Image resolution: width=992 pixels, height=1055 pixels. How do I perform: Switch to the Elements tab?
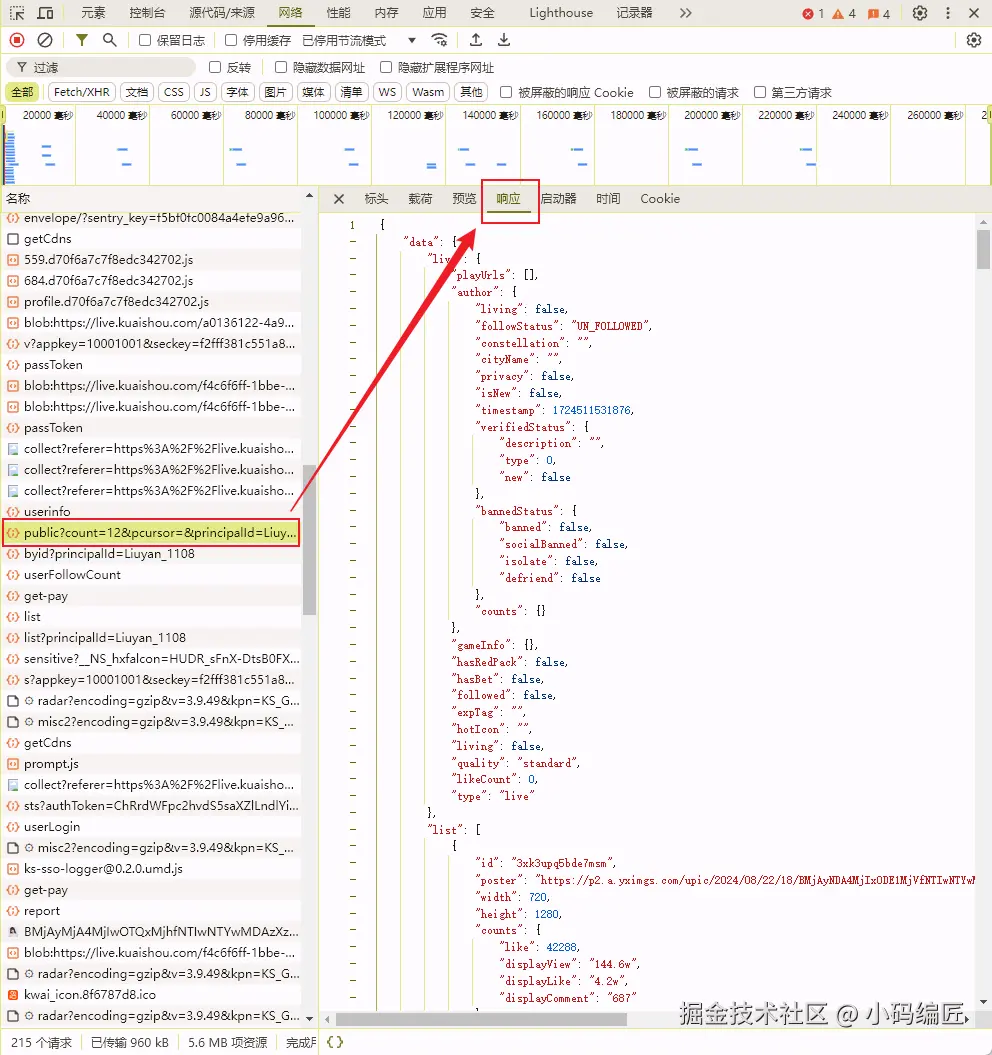[x=93, y=13]
